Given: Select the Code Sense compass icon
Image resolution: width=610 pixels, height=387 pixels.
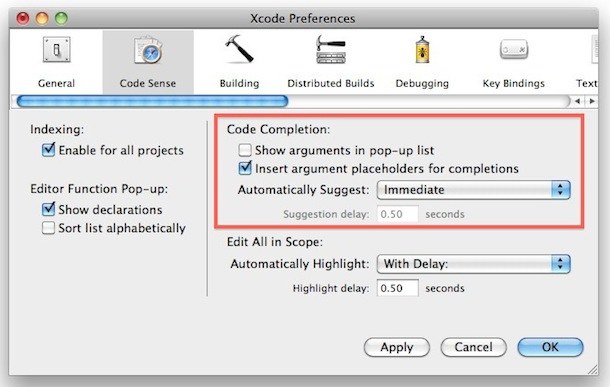Looking at the screenshot, I should point(148,51).
